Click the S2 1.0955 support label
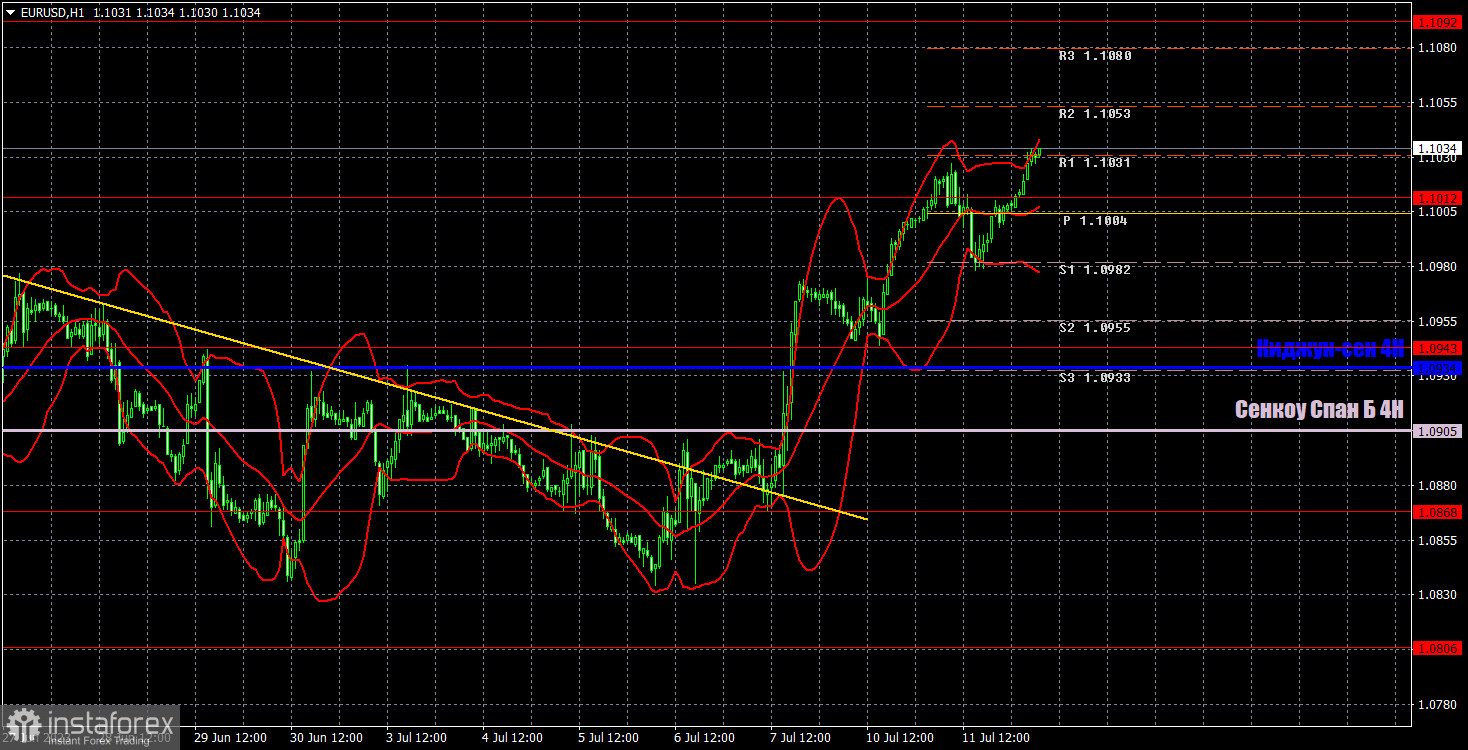The image size is (1468, 750). click(1095, 328)
